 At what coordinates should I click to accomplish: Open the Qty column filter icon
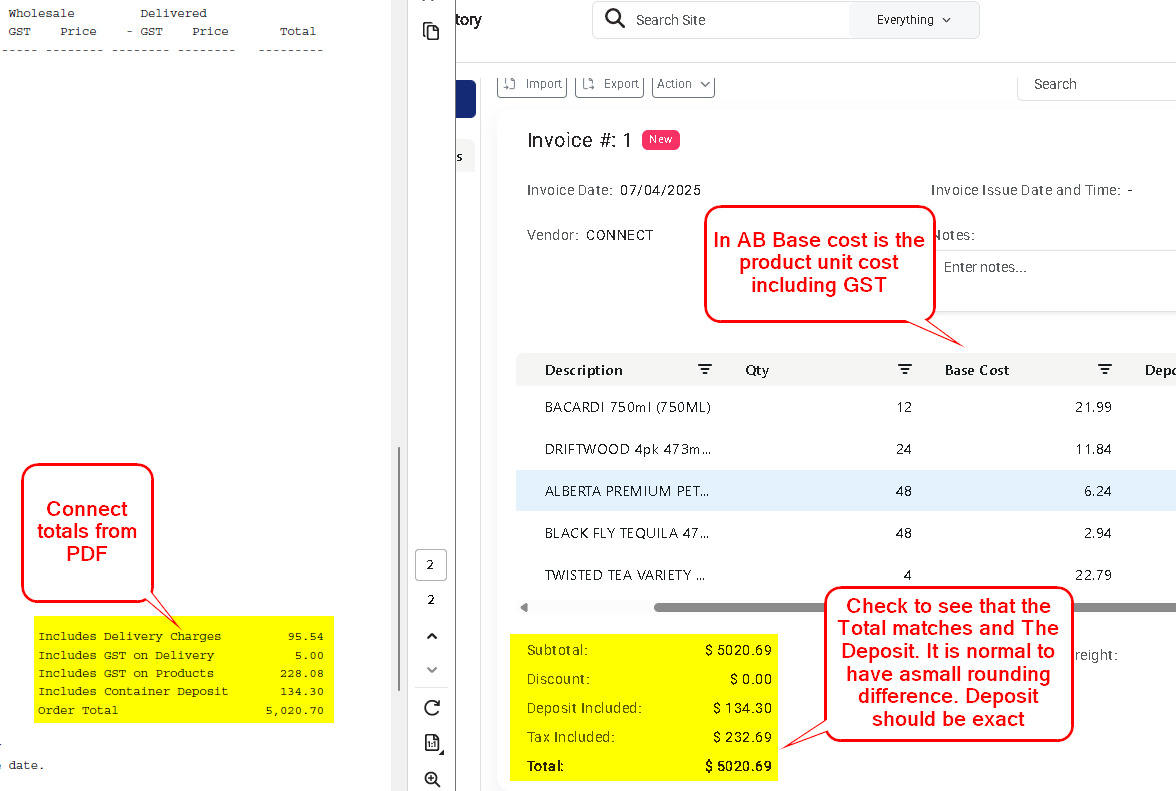[904, 370]
